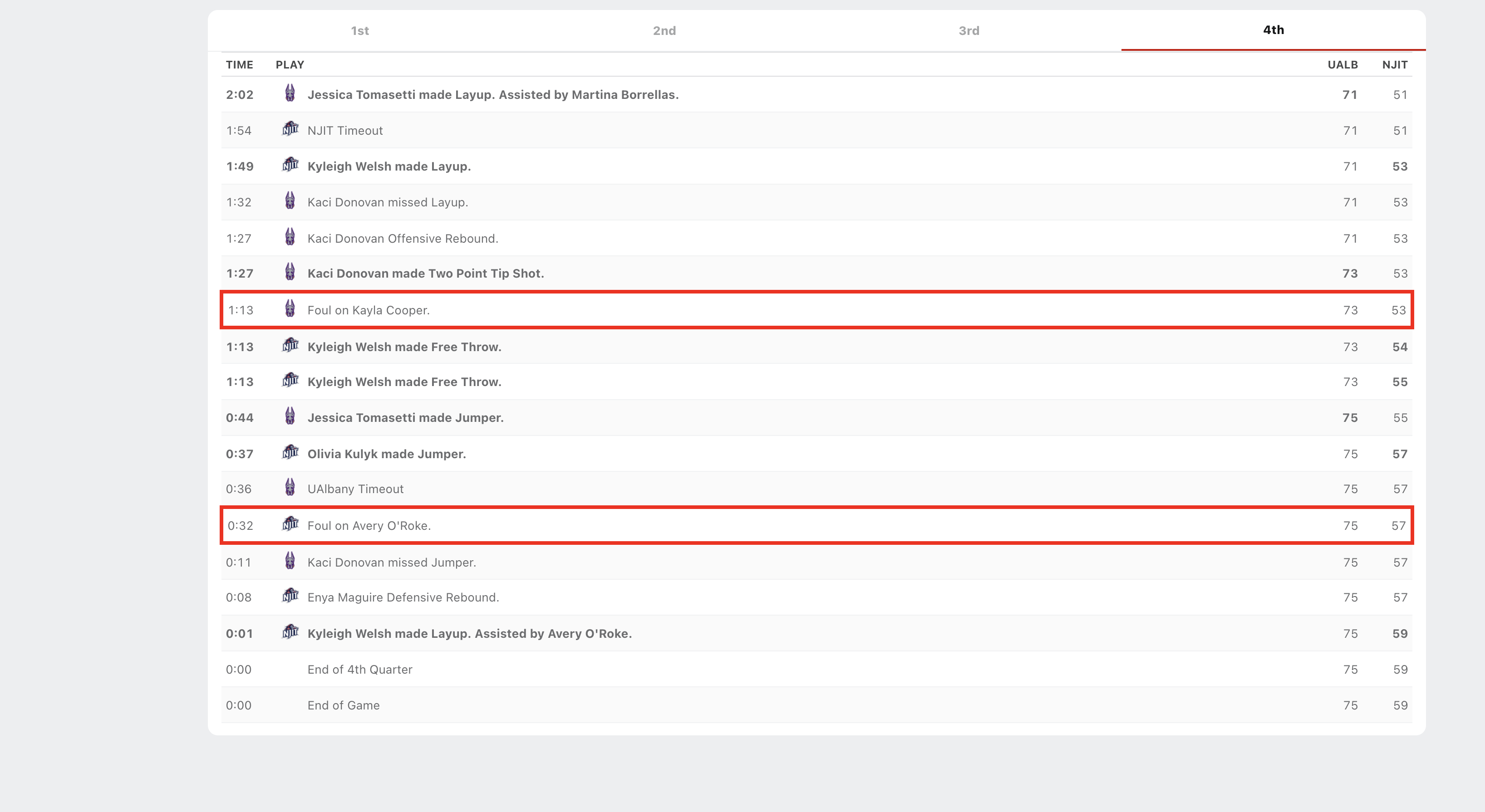Viewport: 1485px width, 812px height.
Task: Click NJIT logo beside Olivia Kulyk made Jumper
Action: click(290, 452)
